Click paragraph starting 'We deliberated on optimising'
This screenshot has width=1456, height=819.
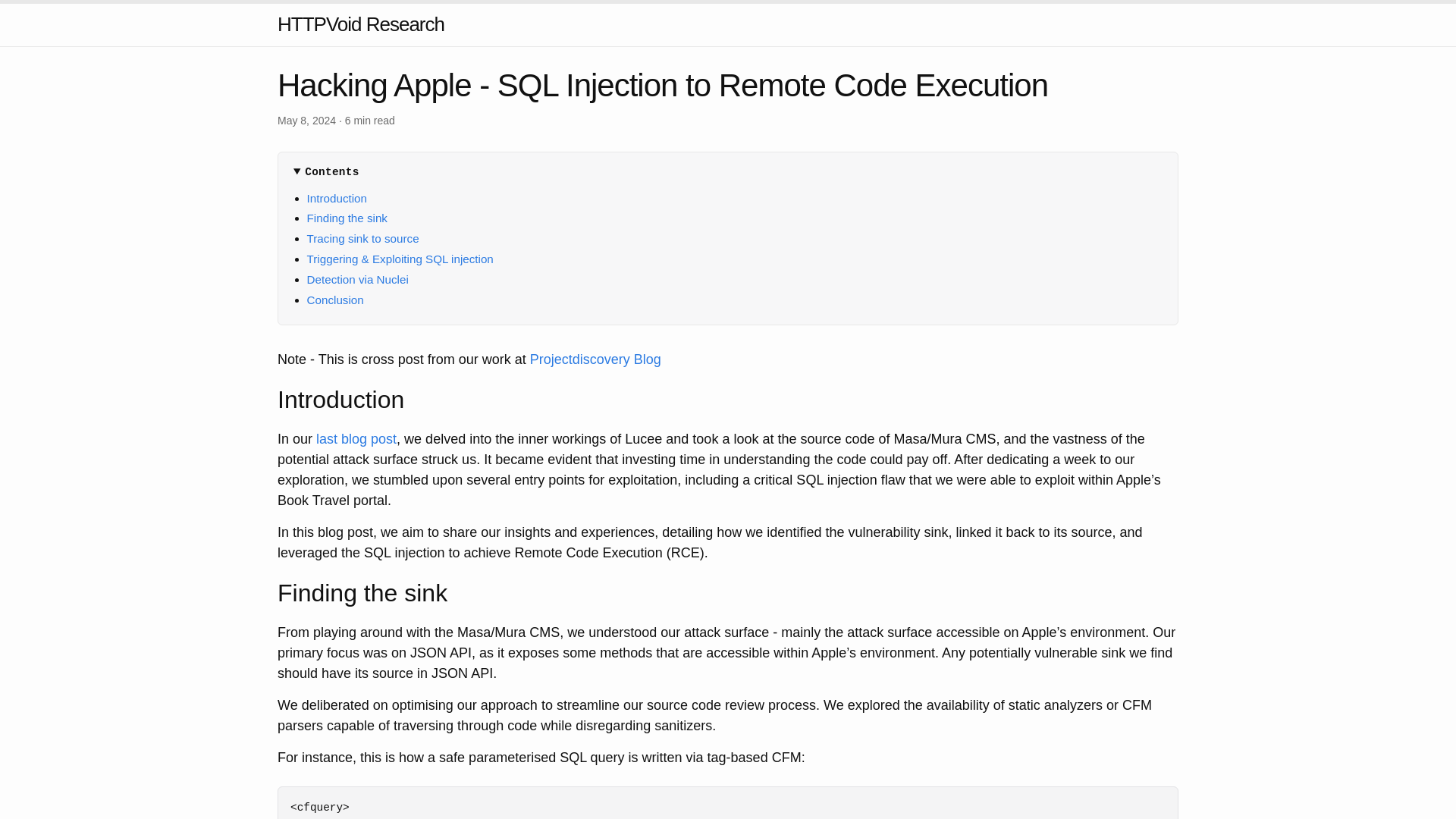[x=714, y=715]
